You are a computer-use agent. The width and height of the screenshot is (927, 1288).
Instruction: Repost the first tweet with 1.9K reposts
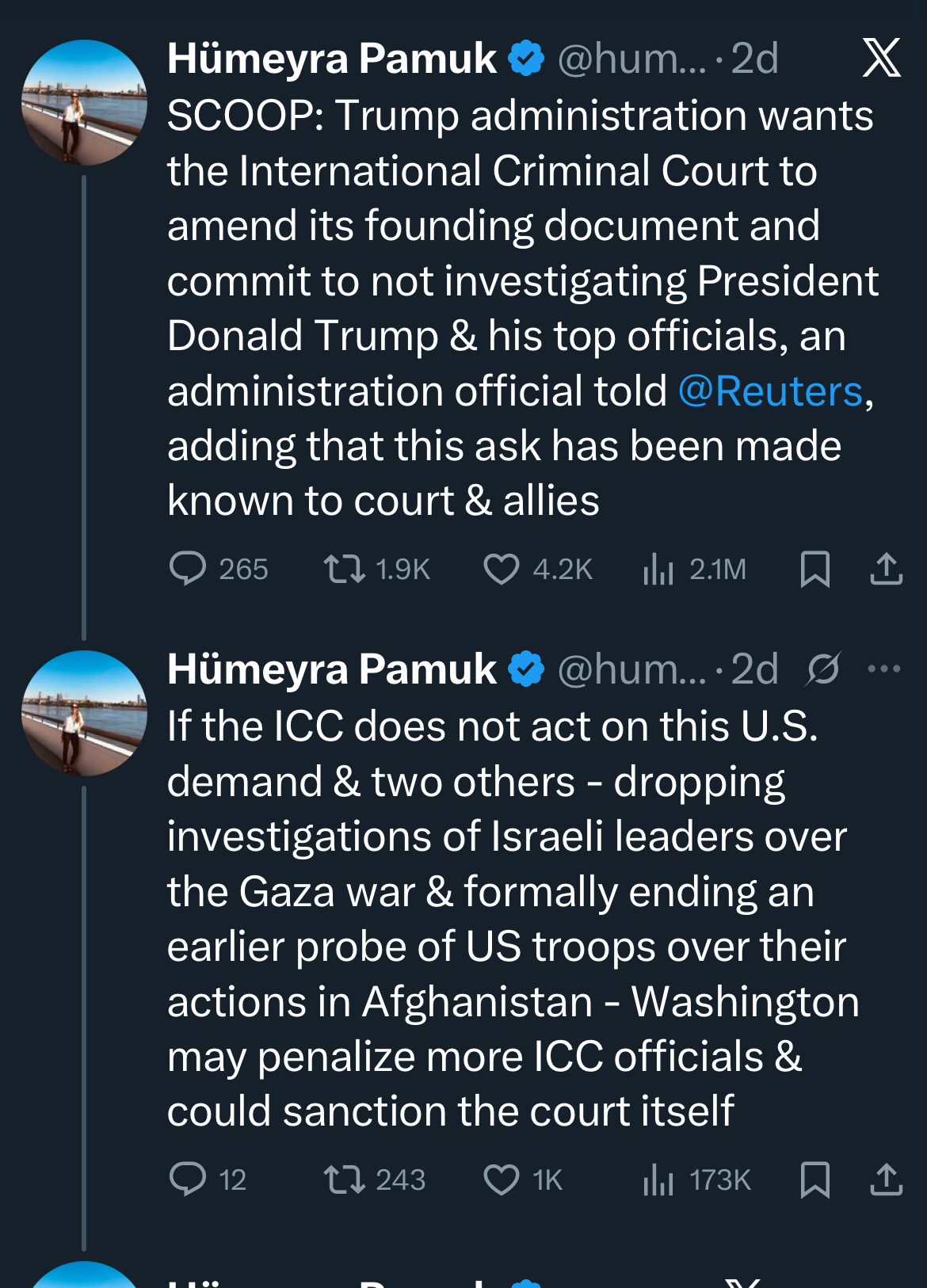point(345,569)
